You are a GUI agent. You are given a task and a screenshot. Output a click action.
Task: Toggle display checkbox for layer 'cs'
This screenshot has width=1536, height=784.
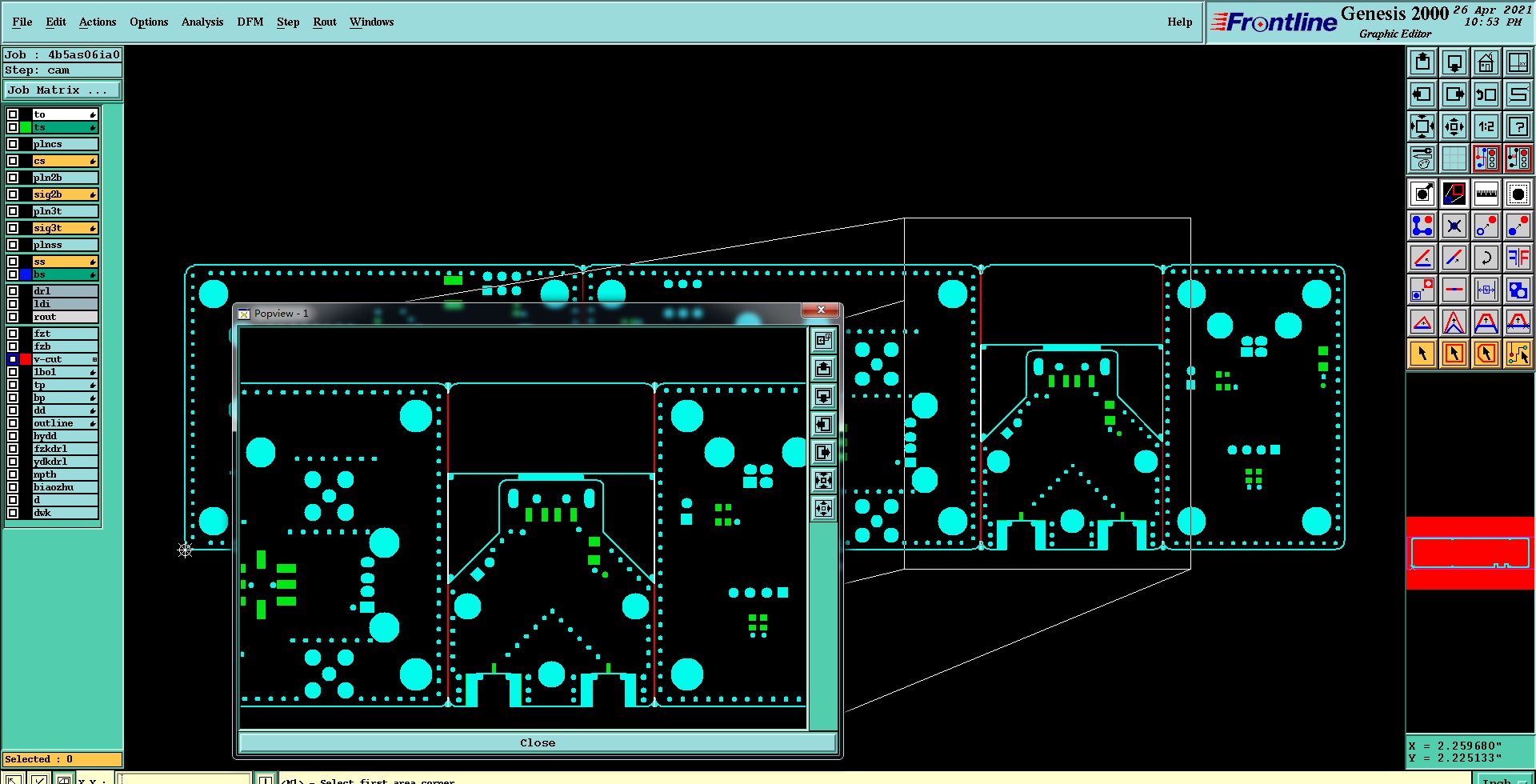coord(13,161)
